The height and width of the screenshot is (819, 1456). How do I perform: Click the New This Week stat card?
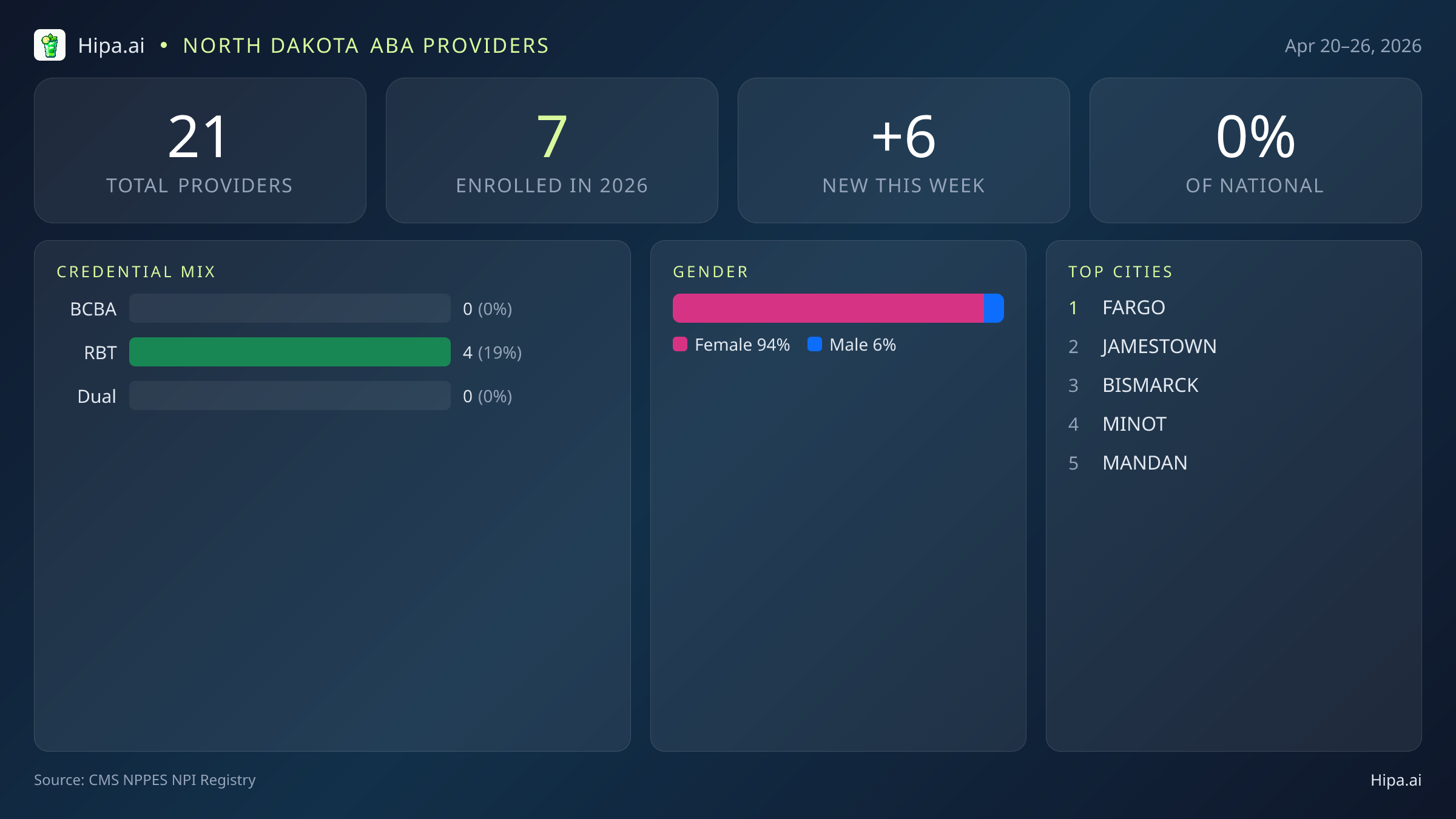(x=903, y=150)
